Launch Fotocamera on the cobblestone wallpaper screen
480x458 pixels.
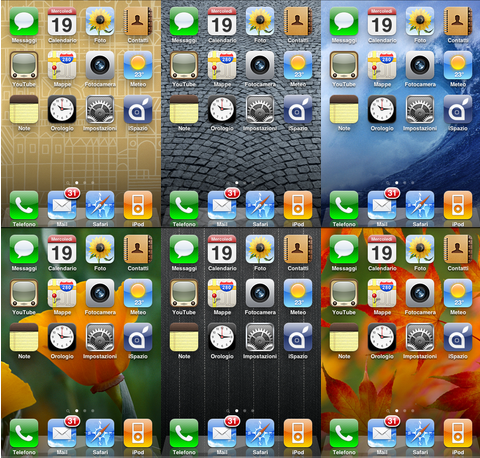(x=260, y=65)
